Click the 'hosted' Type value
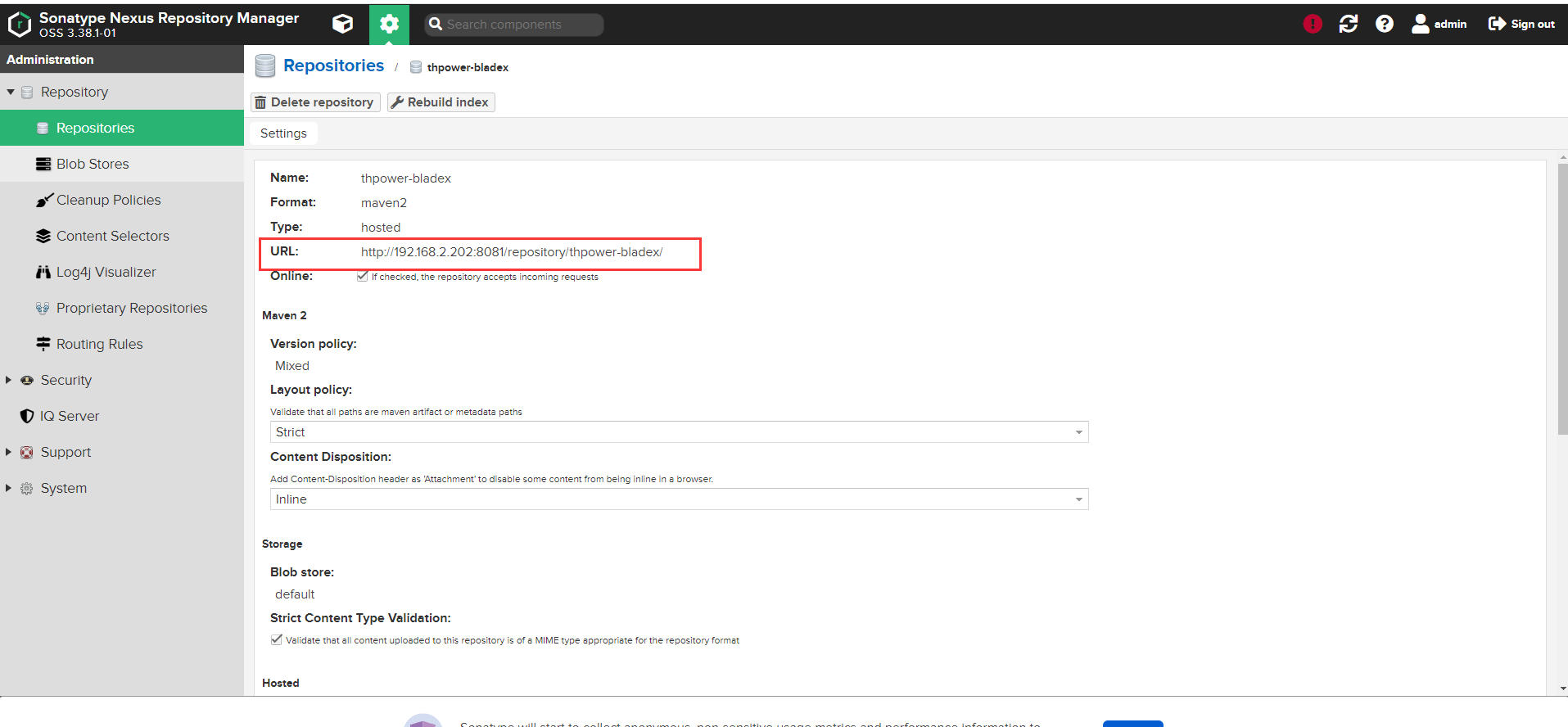1568x727 pixels. 381,228
